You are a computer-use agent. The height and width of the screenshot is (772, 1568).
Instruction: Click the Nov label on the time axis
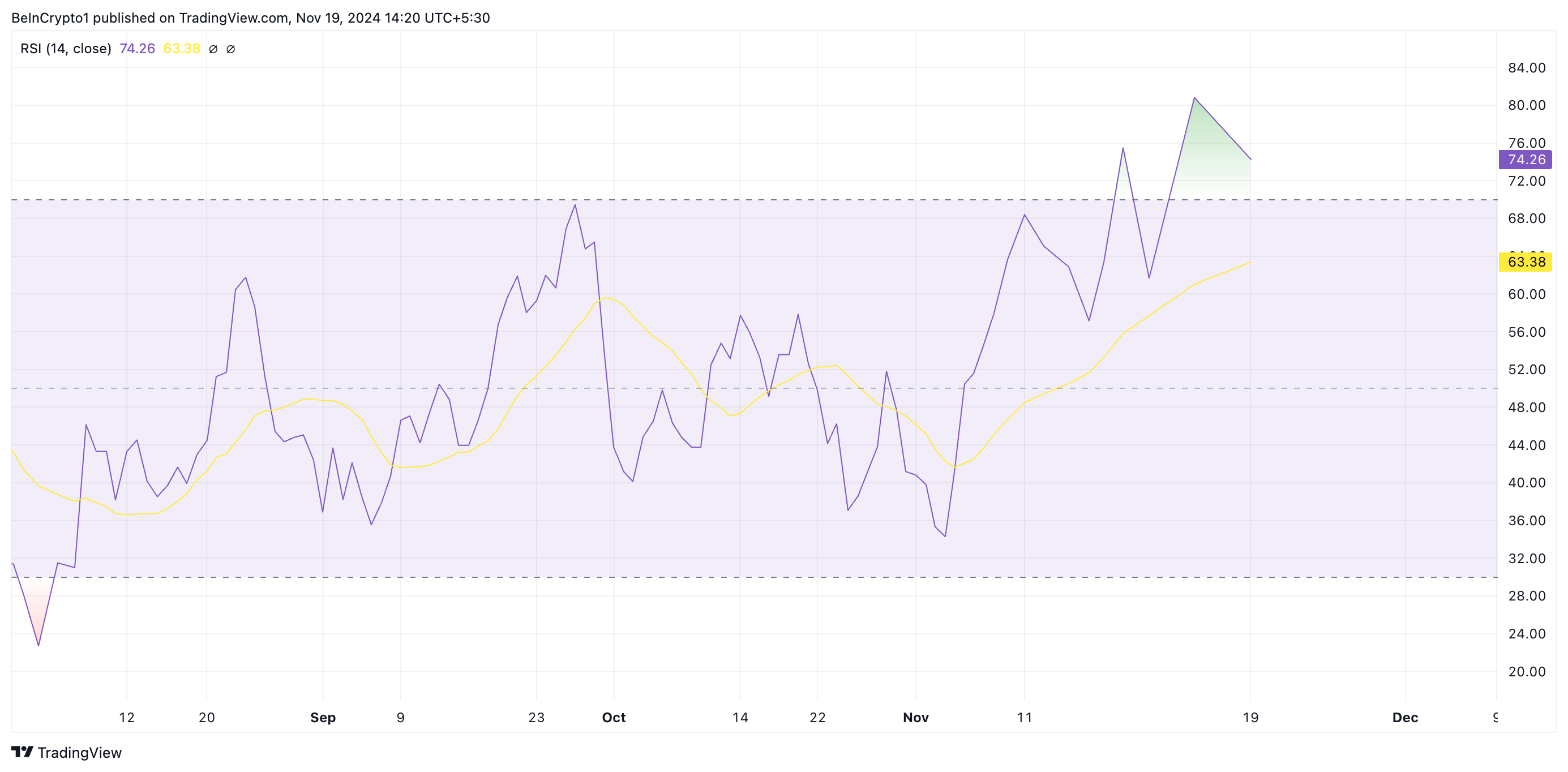[x=915, y=717]
